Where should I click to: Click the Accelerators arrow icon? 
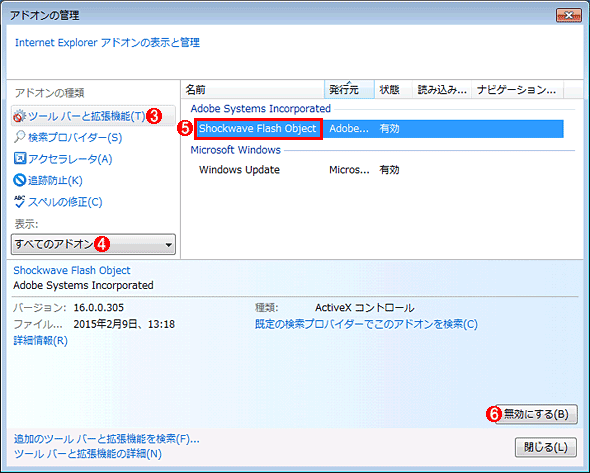tap(20, 158)
